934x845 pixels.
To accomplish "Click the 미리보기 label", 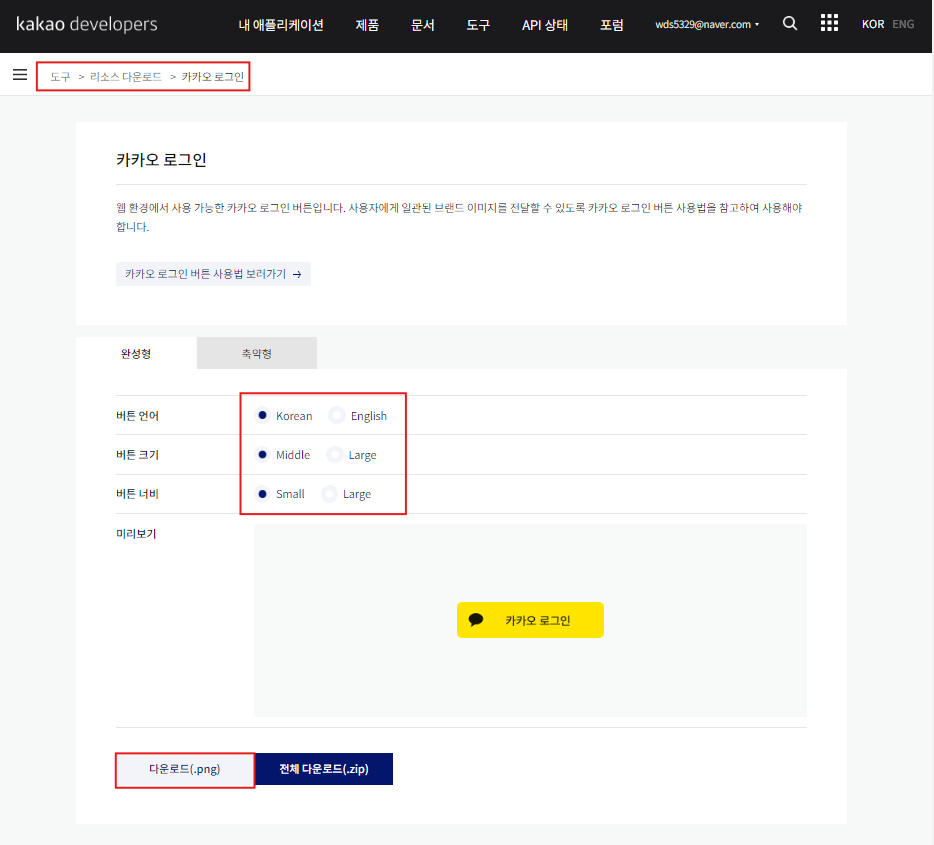I will coord(136,534).
